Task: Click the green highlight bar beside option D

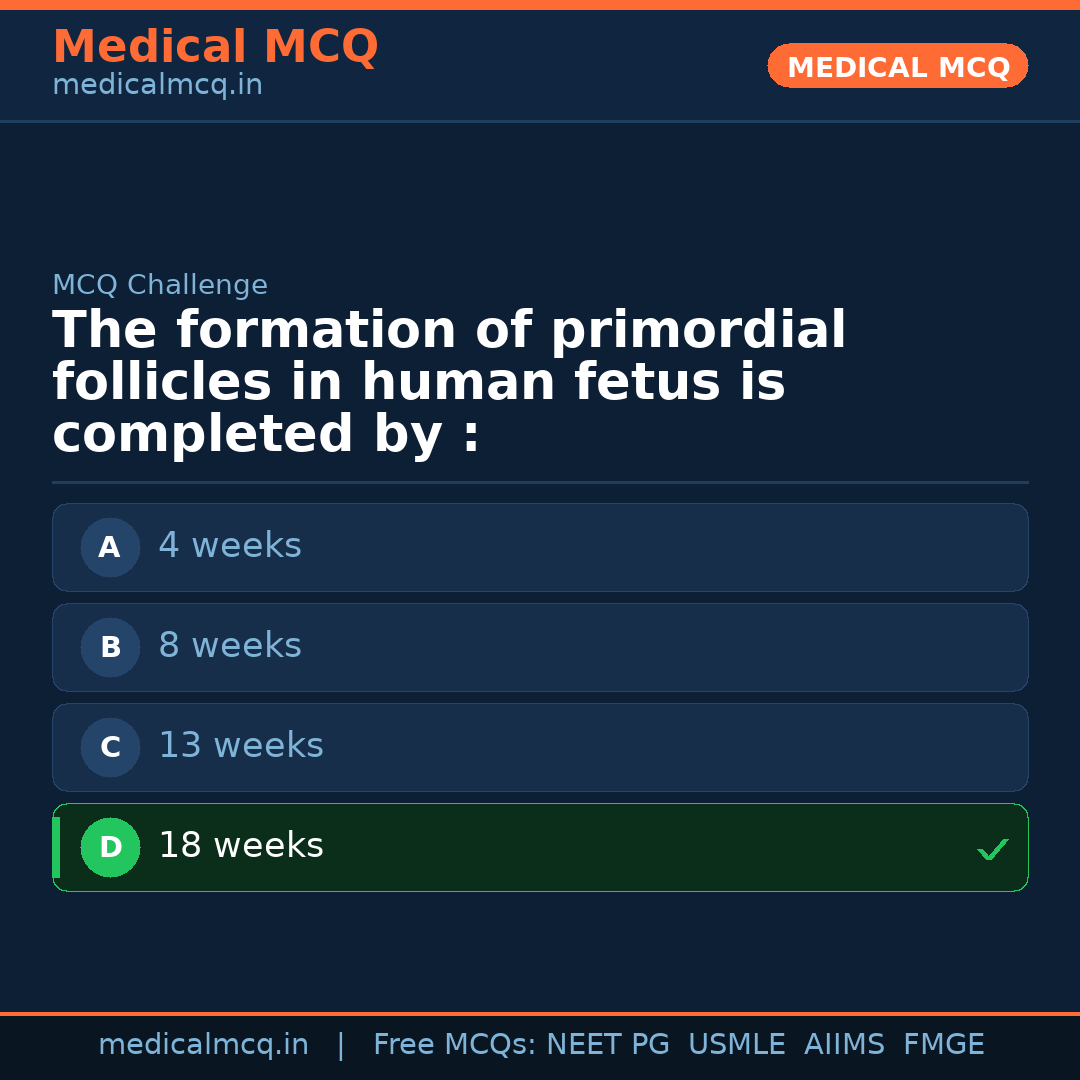Action: point(56,847)
